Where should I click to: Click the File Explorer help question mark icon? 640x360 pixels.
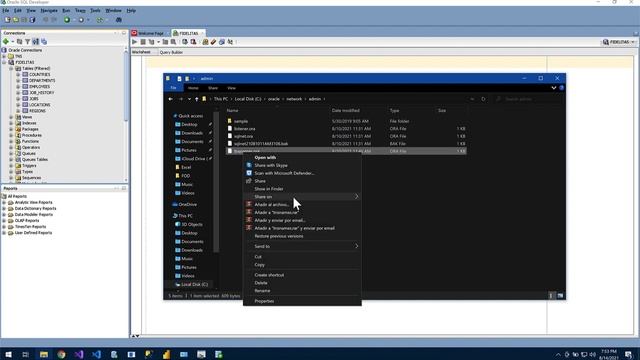562,88
